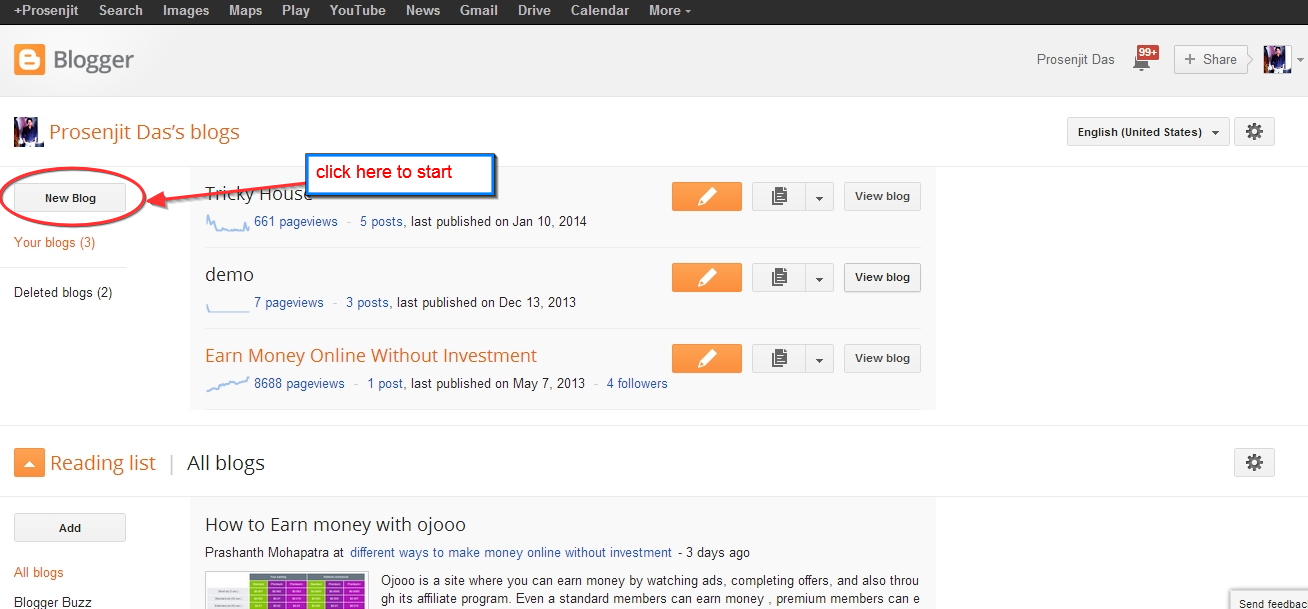Open Earn Money Online Without Investment title
Screen dimensions: 1308x609
click(x=371, y=355)
